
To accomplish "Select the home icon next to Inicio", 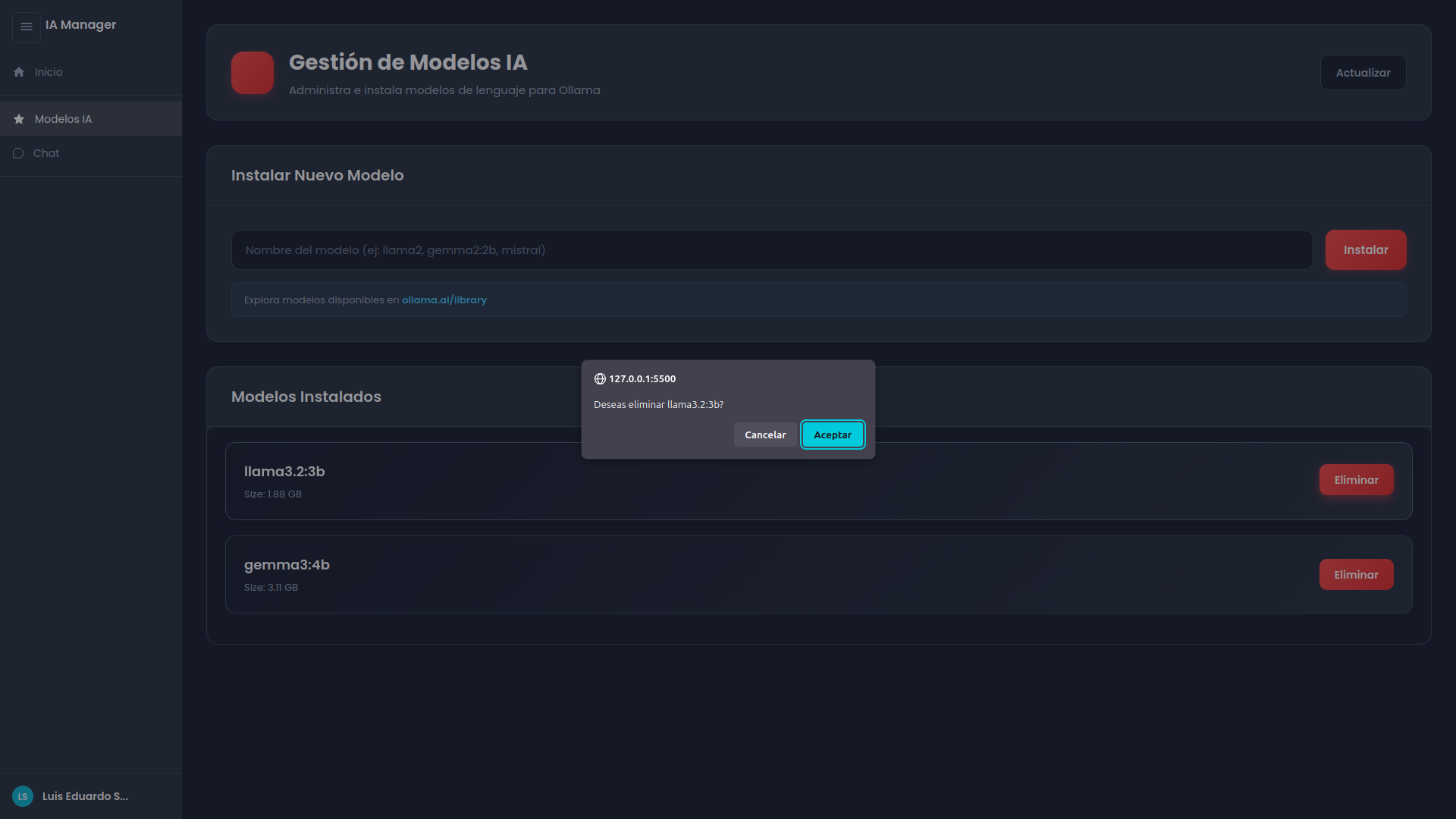I will [17, 71].
